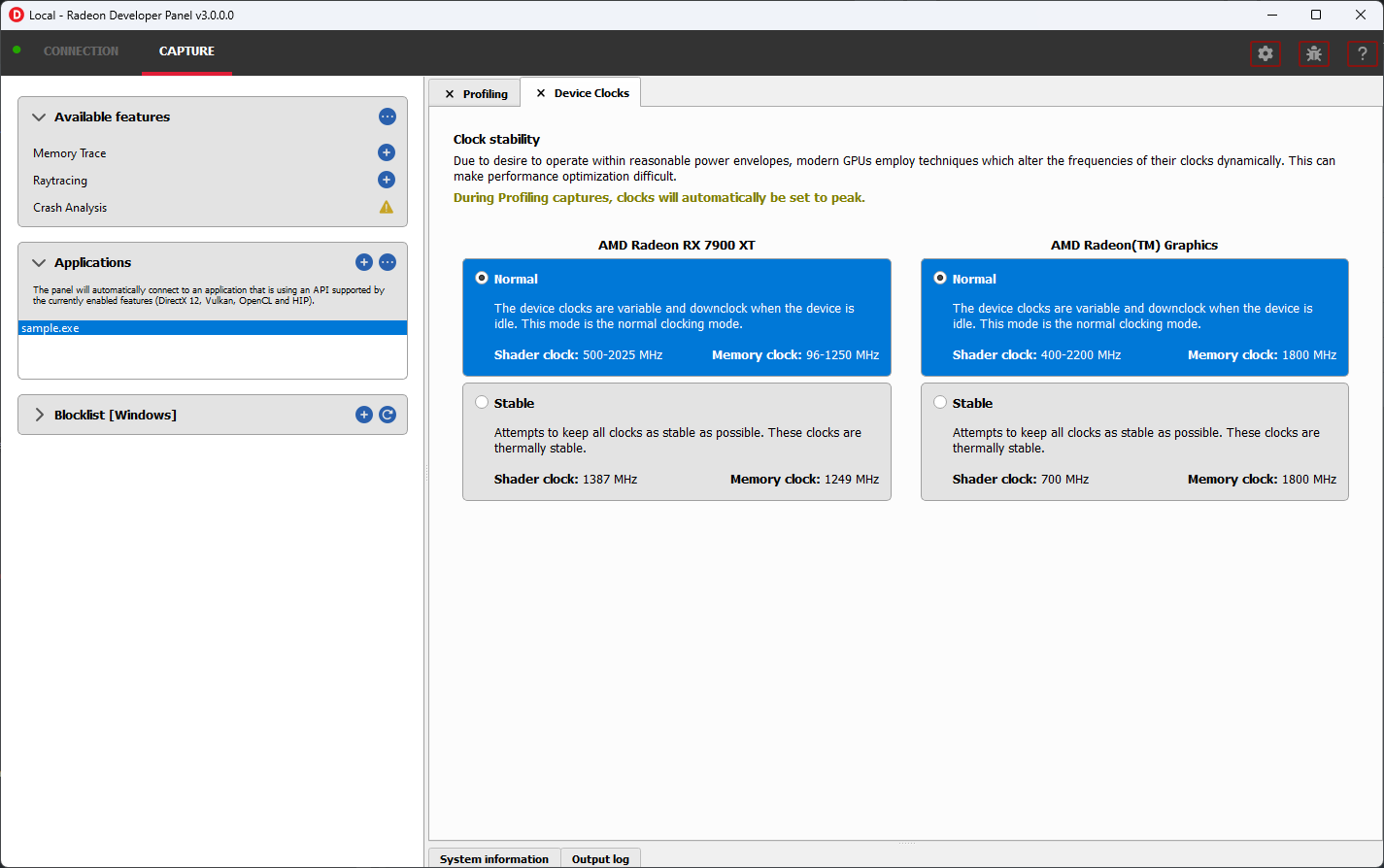Open the Output log panel
Screen dimensions: 1384x868
click(600, 858)
